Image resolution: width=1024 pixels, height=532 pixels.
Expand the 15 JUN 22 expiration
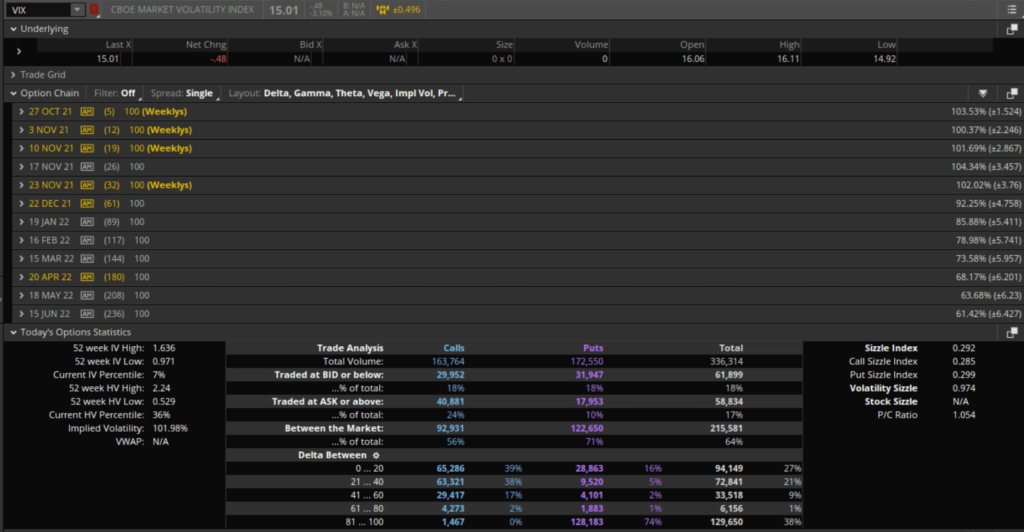coord(22,314)
